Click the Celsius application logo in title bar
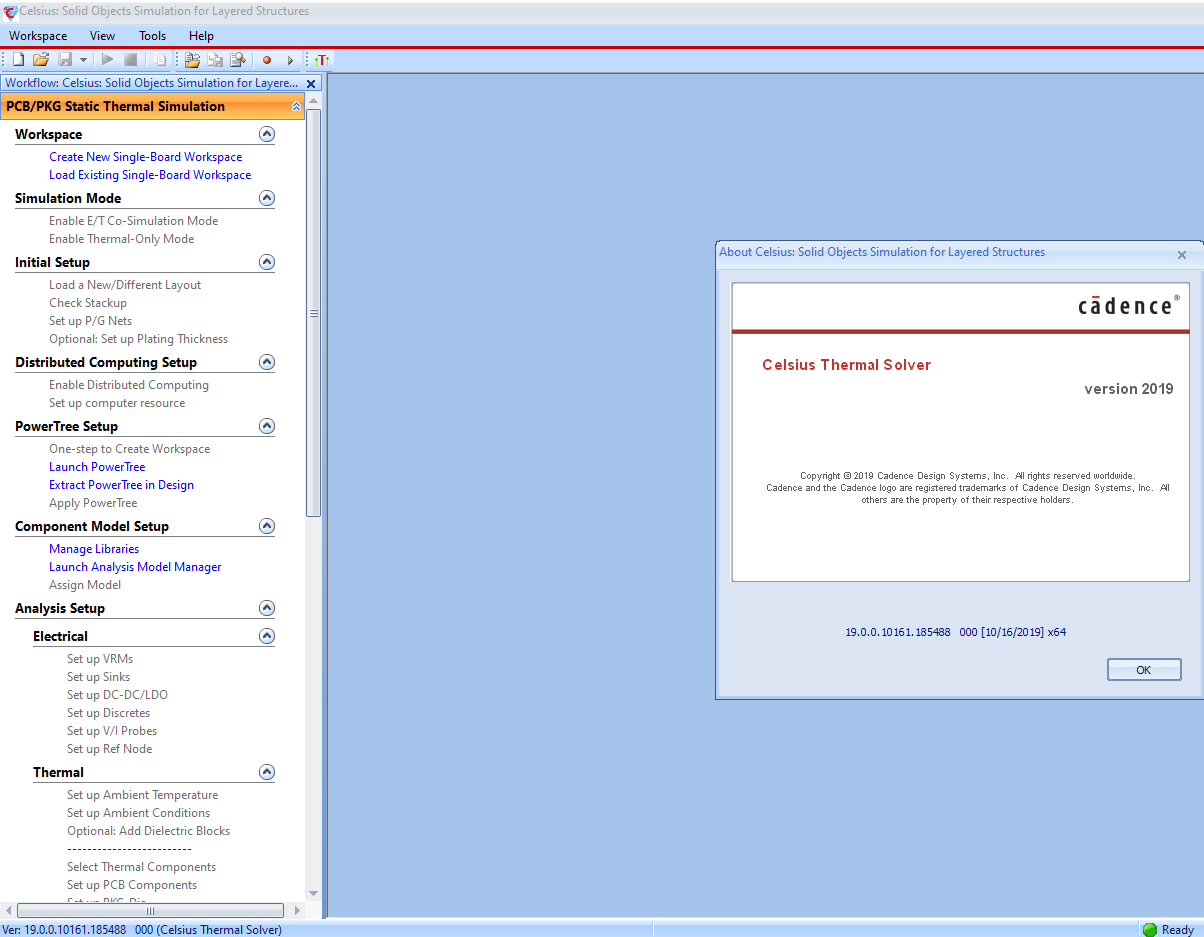 tap(10, 12)
